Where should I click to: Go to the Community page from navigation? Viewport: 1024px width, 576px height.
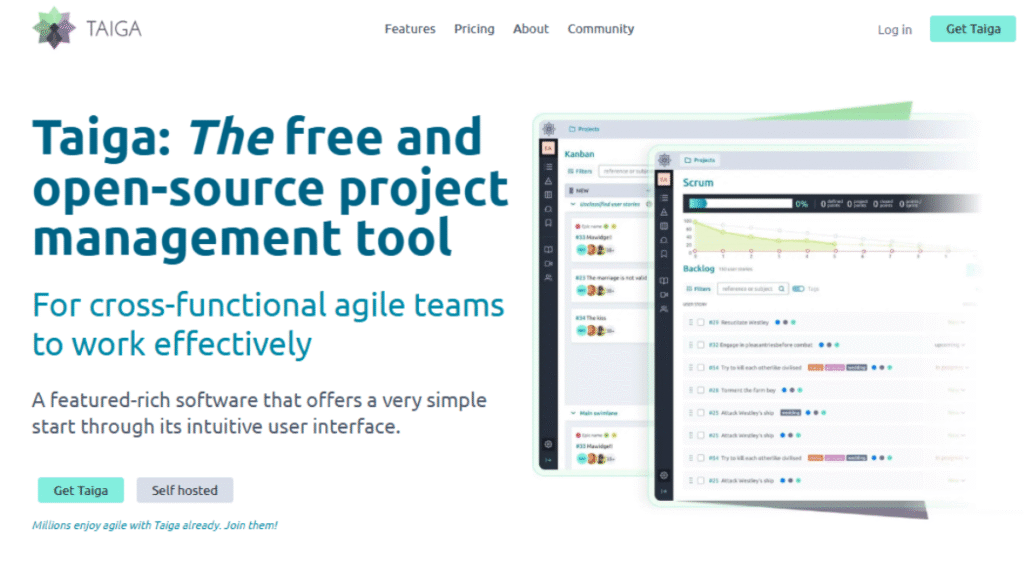[x=601, y=29]
